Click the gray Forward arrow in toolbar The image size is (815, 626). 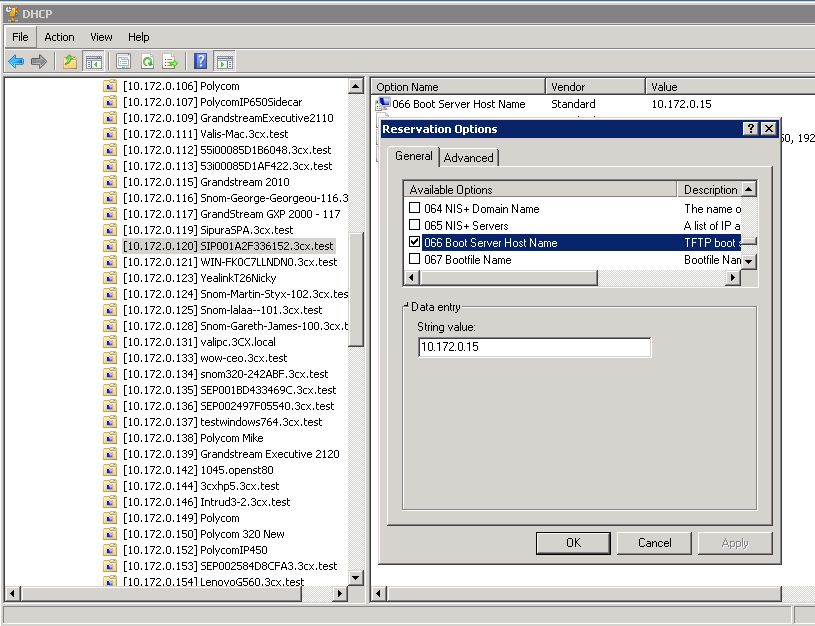tap(39, 62)
